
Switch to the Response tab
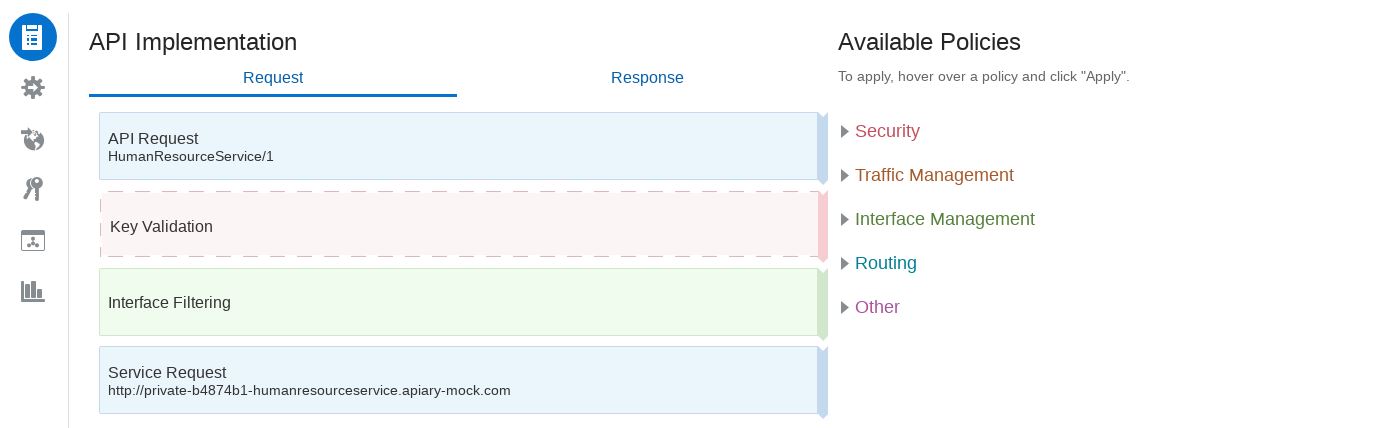(x=647, y=78)
